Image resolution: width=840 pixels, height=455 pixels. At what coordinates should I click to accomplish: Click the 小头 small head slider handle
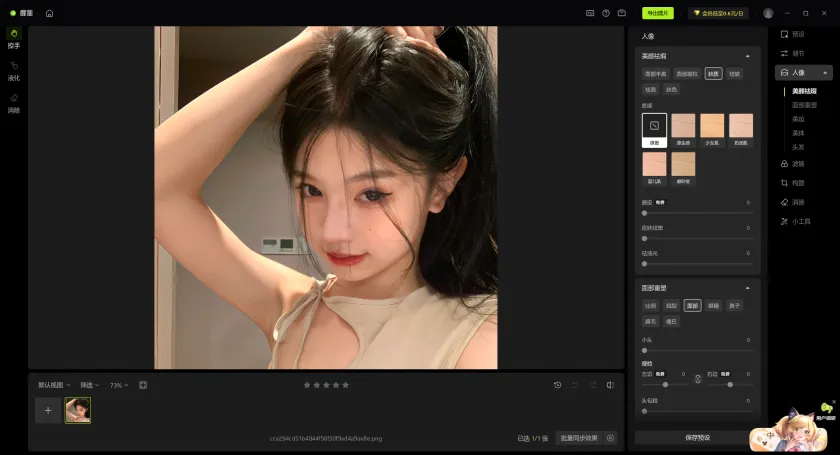tap(644, 350)
